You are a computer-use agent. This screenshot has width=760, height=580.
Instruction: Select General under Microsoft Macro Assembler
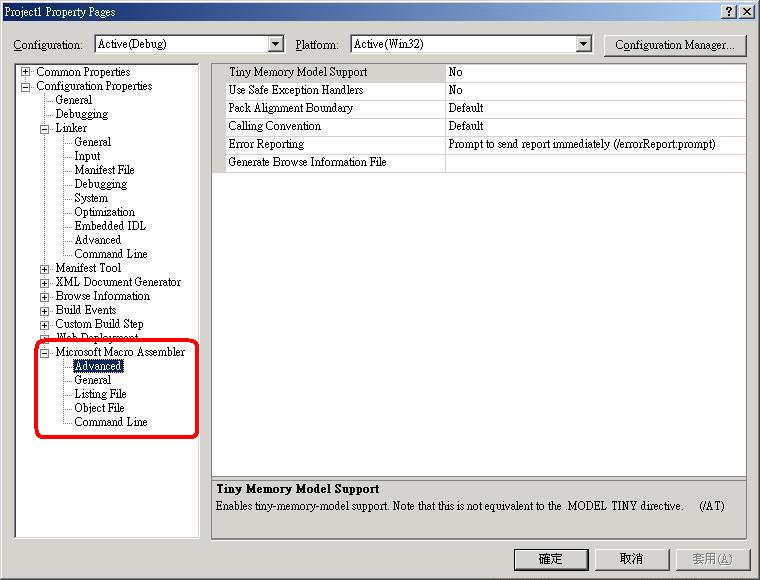[x=92, y=380]
